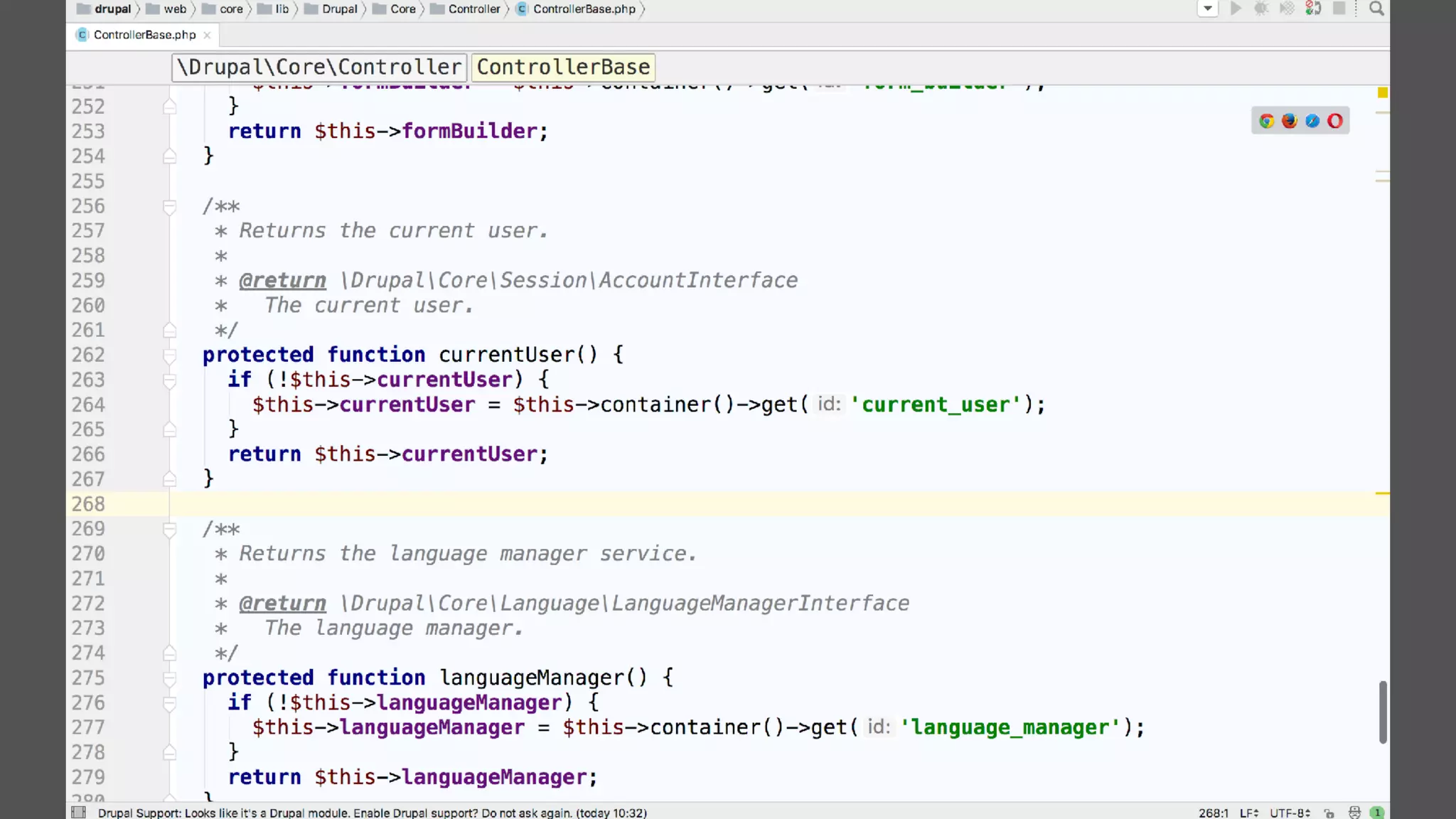Open in Opera browser icon
The width and height of the screenshot is (1456, 819).
pos(1335,121)
